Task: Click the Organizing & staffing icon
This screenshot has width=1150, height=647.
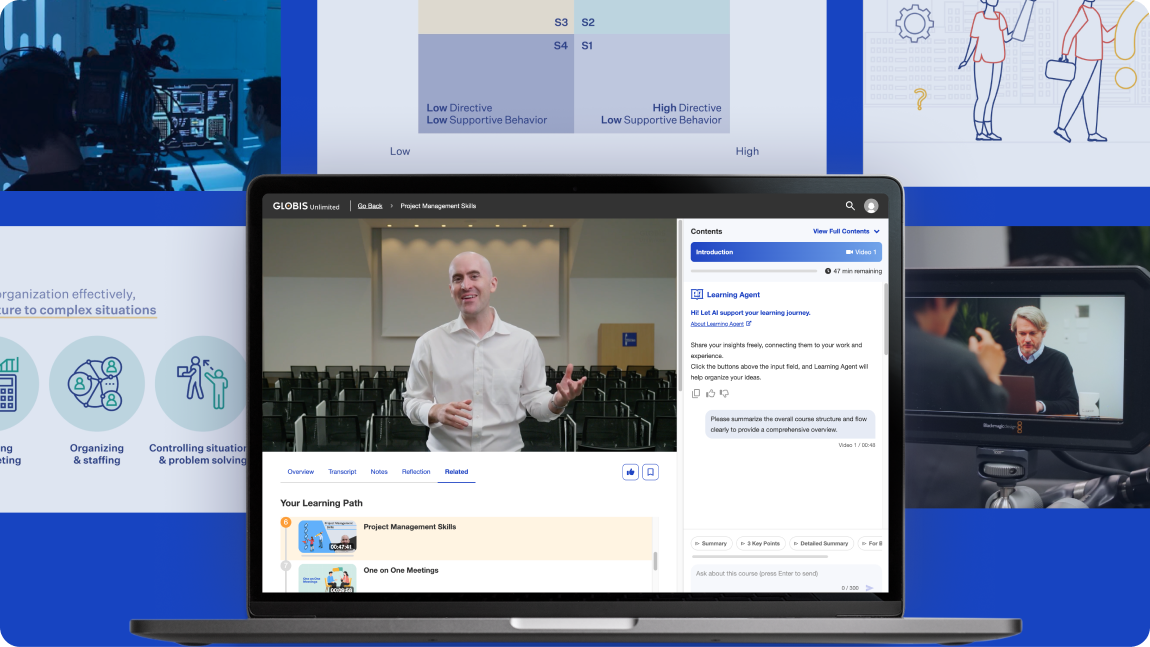Action: pyautogui.click(x=97, y=384)
